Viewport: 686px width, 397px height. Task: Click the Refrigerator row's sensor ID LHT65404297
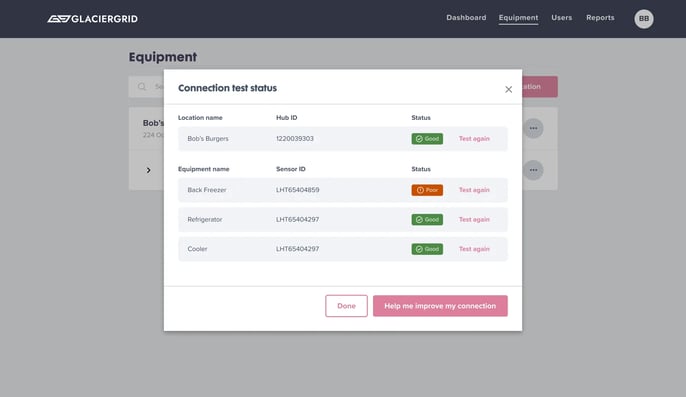point(298,219)
